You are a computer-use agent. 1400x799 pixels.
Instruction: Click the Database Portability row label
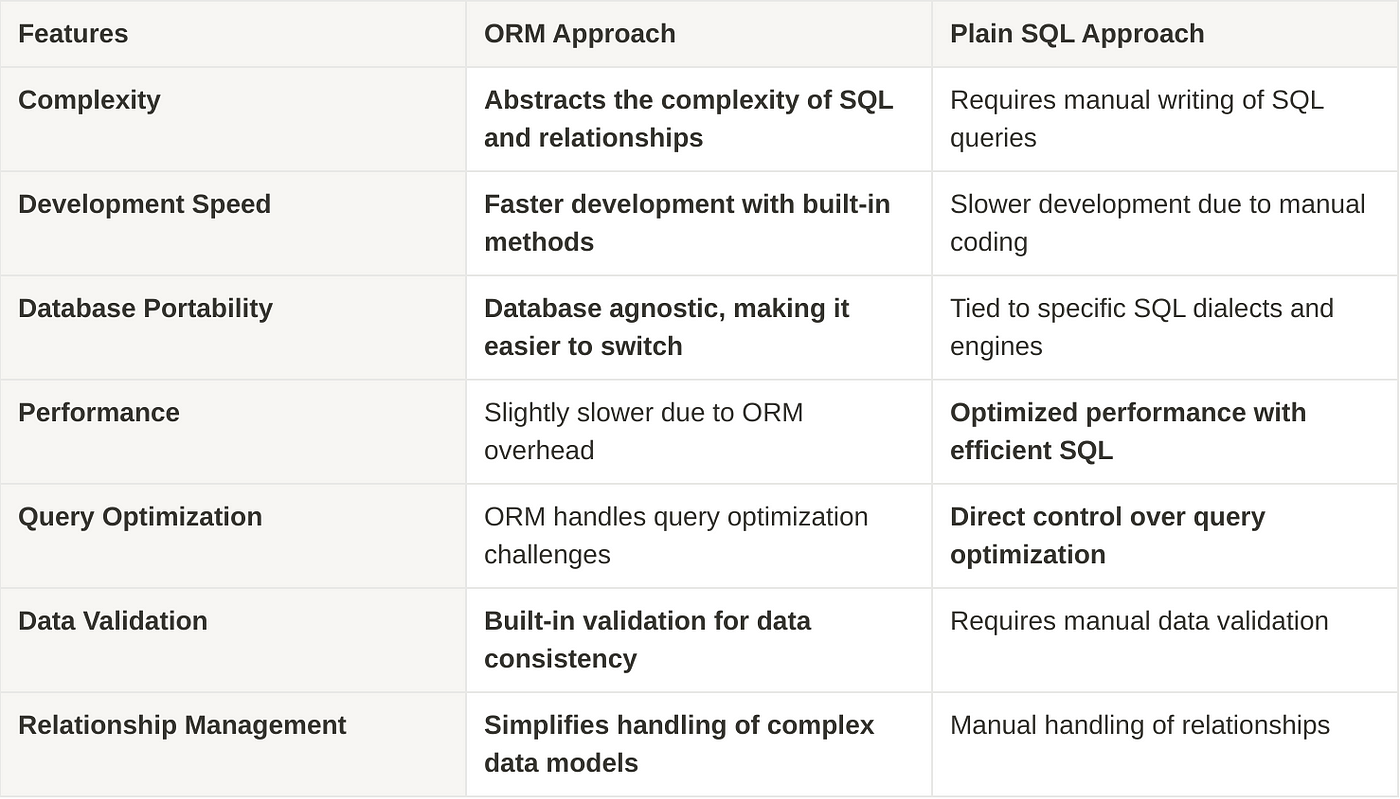(x=145, y=308)
